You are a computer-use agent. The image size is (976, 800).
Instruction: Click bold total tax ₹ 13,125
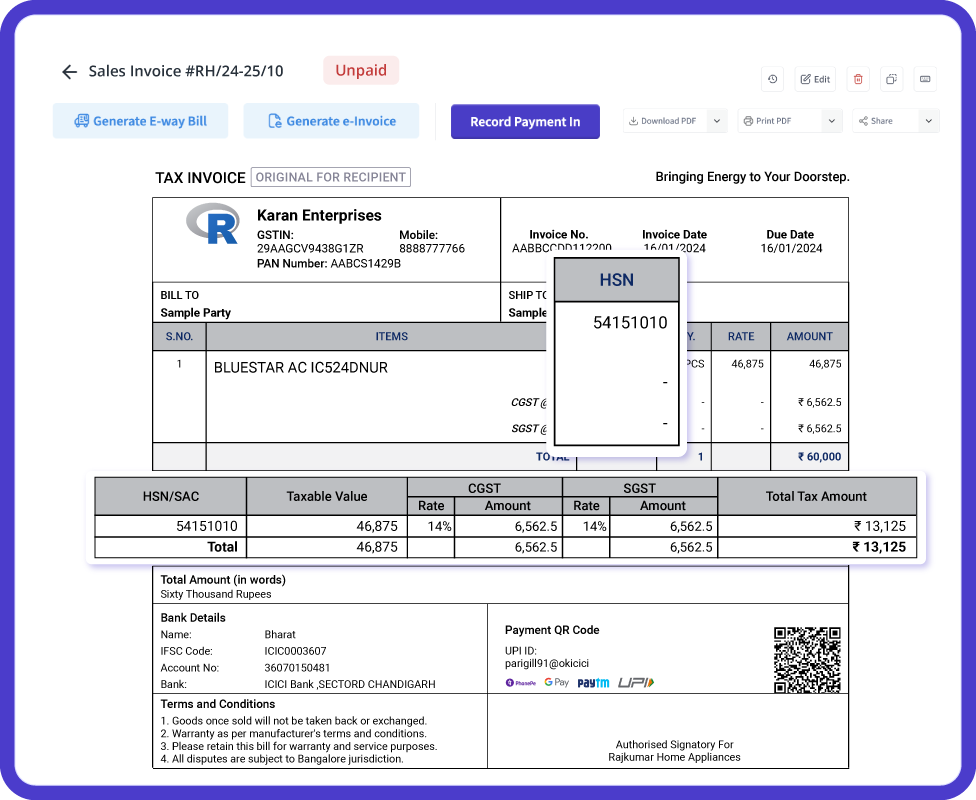coord(879,547)
